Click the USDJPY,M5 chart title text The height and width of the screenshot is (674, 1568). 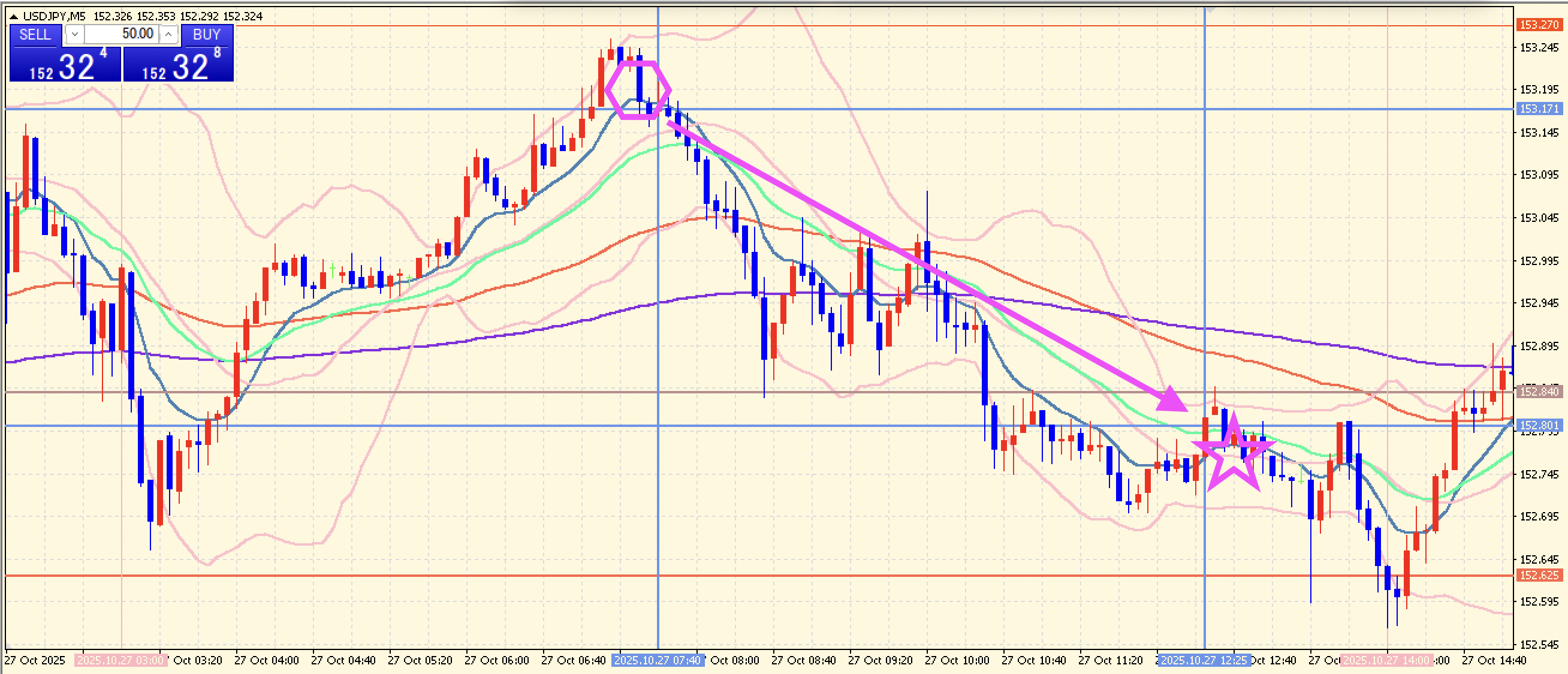pyautogui.click(x=54, y=16)
